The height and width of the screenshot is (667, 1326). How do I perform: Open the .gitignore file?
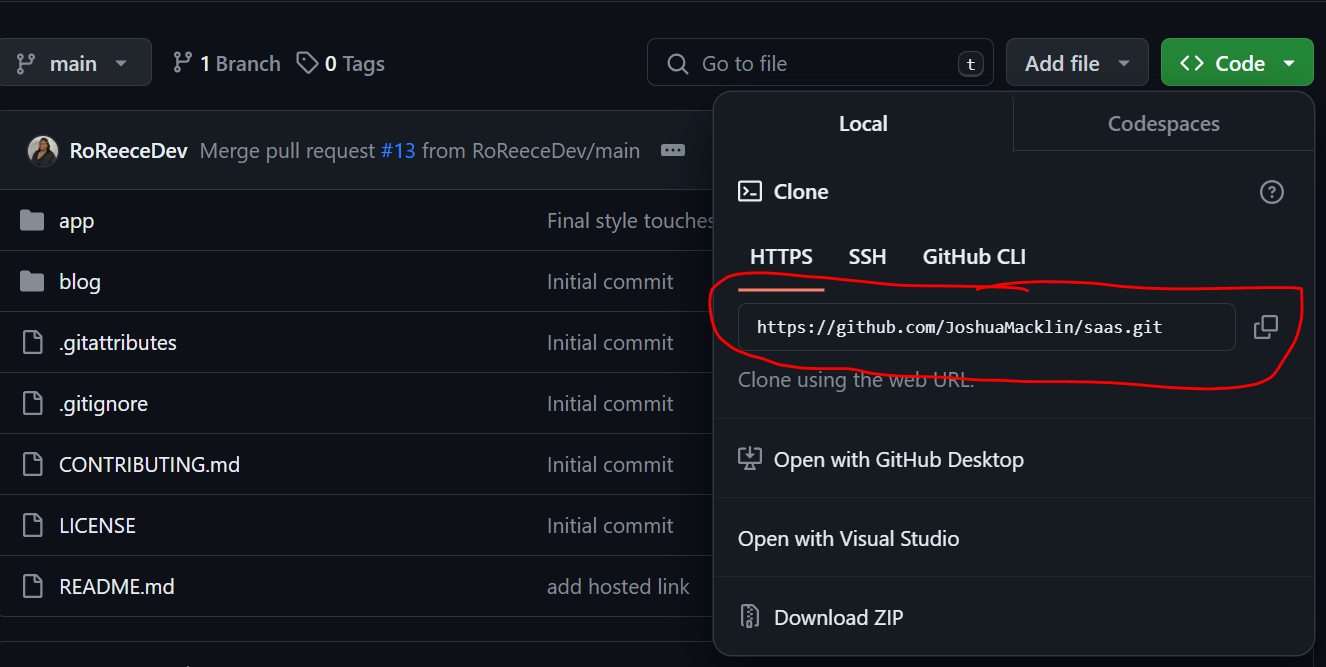pyautogui.click(x=103, y=404)
